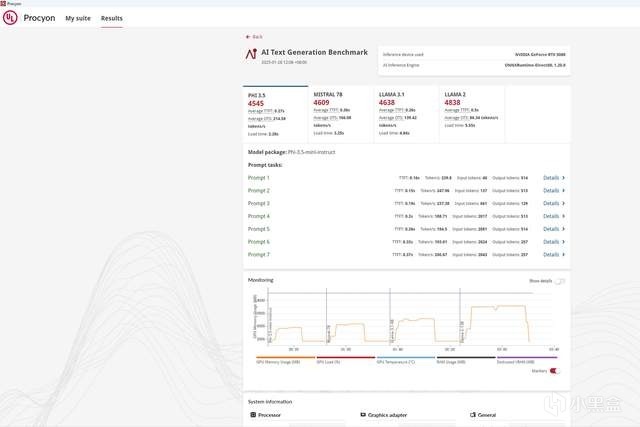
Task: Toggle the Show details switch
Action: click(x=560, y=281)
